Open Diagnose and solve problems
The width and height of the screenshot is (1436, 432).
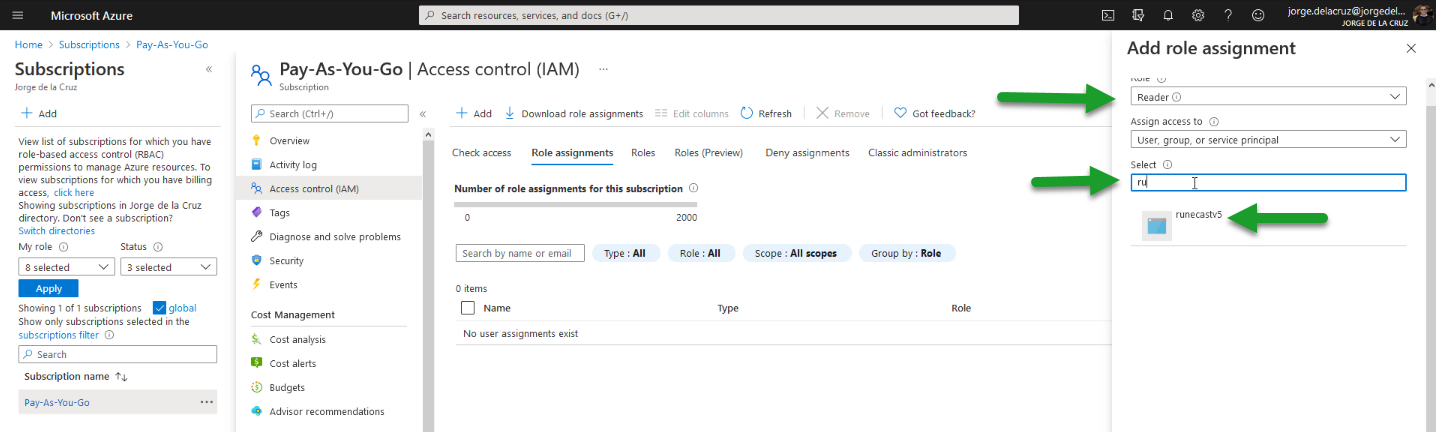335,237
